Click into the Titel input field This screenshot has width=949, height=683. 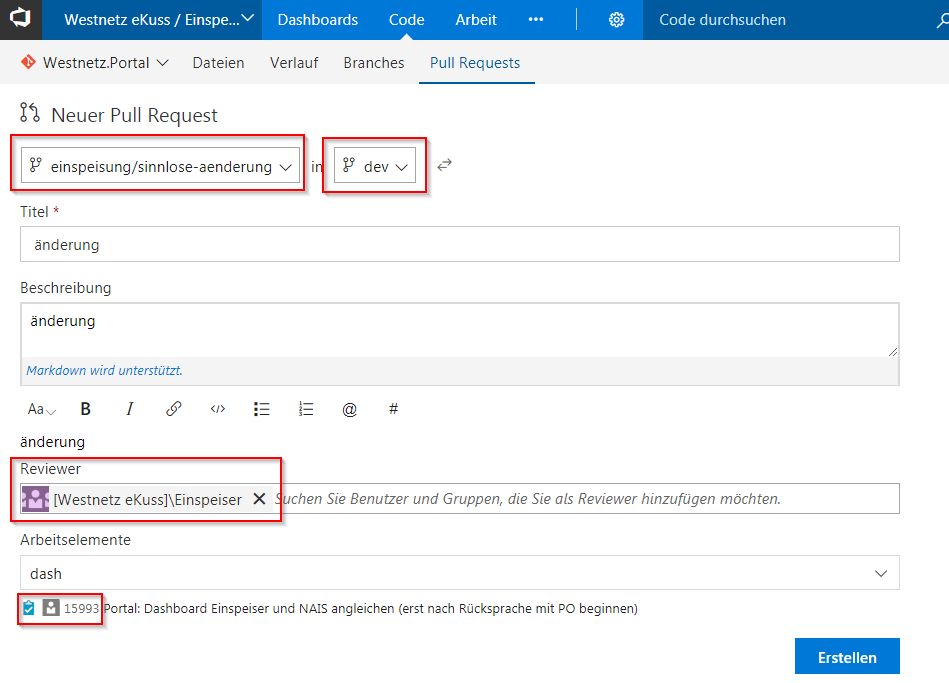tap(459, 244)
